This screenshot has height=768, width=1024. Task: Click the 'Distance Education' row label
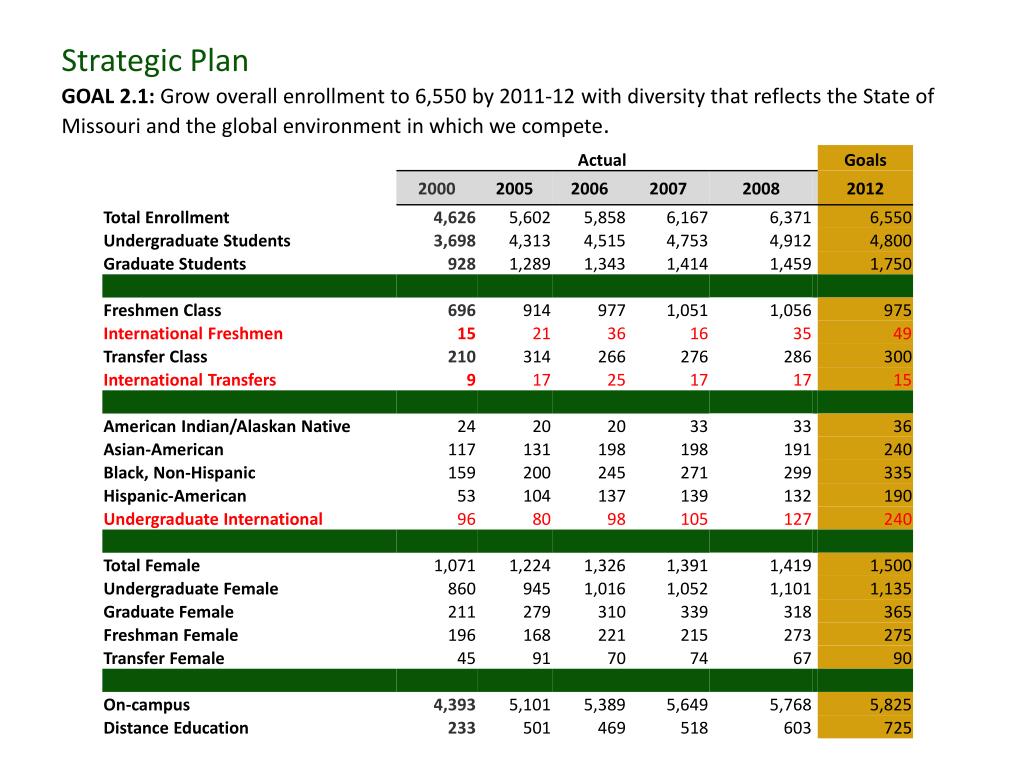[176, 728]
